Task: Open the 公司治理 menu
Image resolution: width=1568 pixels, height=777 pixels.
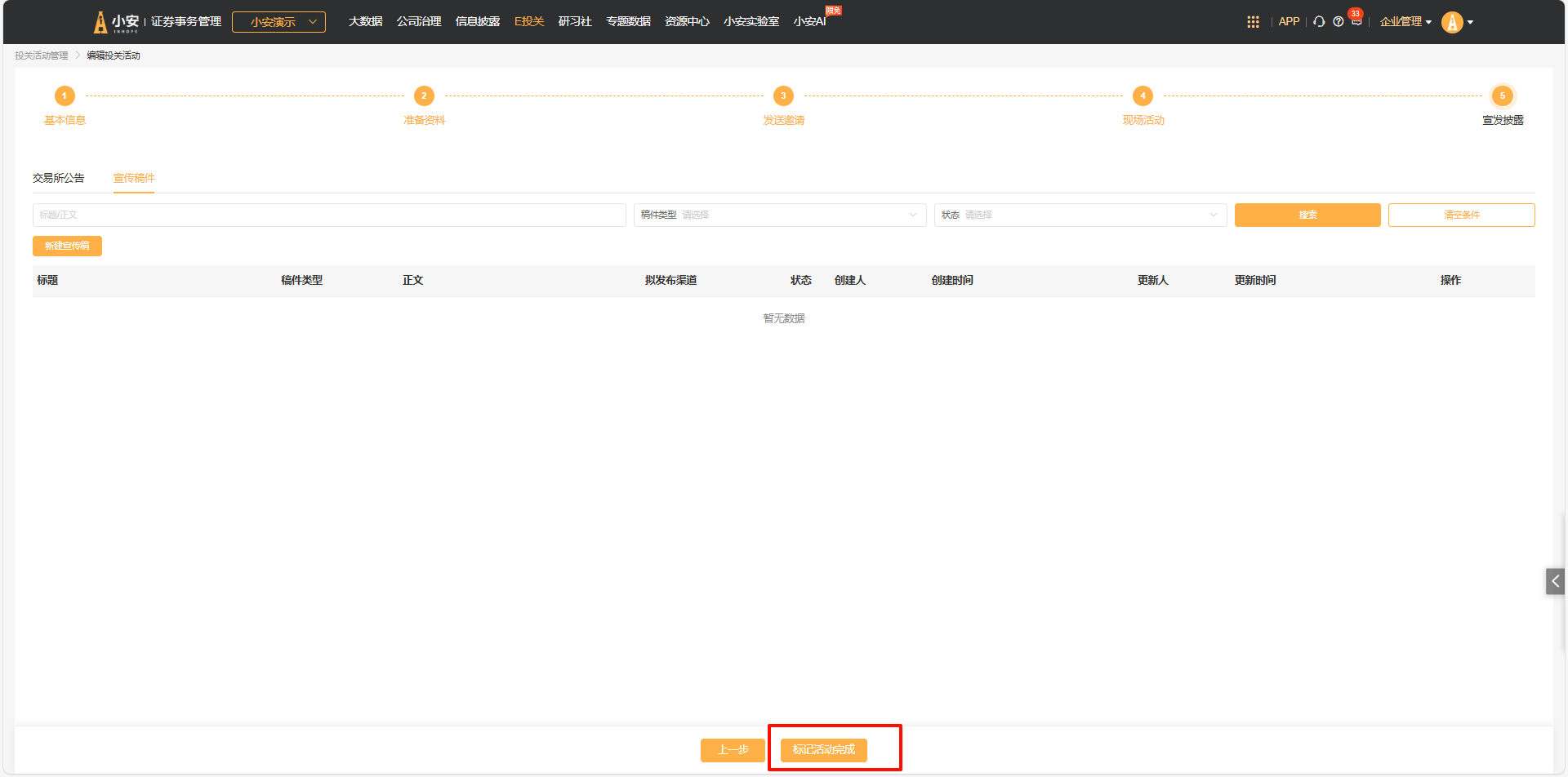Action: click(x=419, y=22)
